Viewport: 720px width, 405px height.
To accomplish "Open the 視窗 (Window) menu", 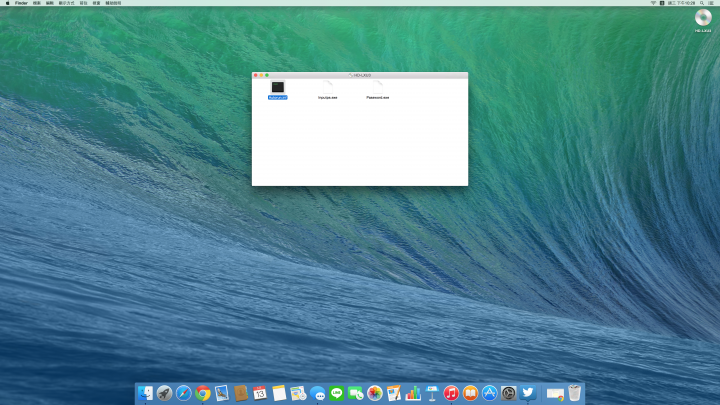I will (96, 3).
